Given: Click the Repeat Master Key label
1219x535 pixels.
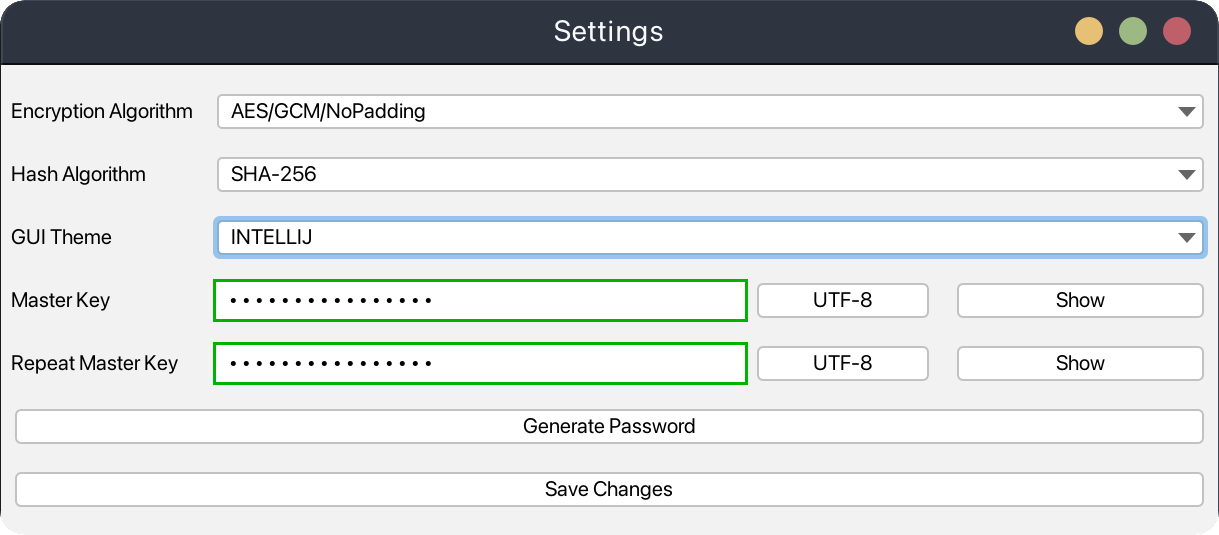Looking at the screenshot, I should click(x=94, y=364).
